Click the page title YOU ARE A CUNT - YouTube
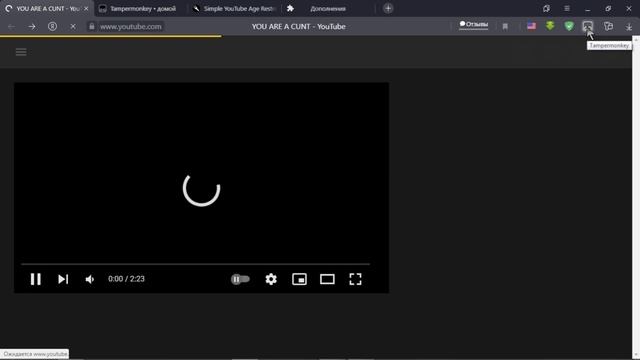Viewport: 640px width, 360px height. pos(298,27)
